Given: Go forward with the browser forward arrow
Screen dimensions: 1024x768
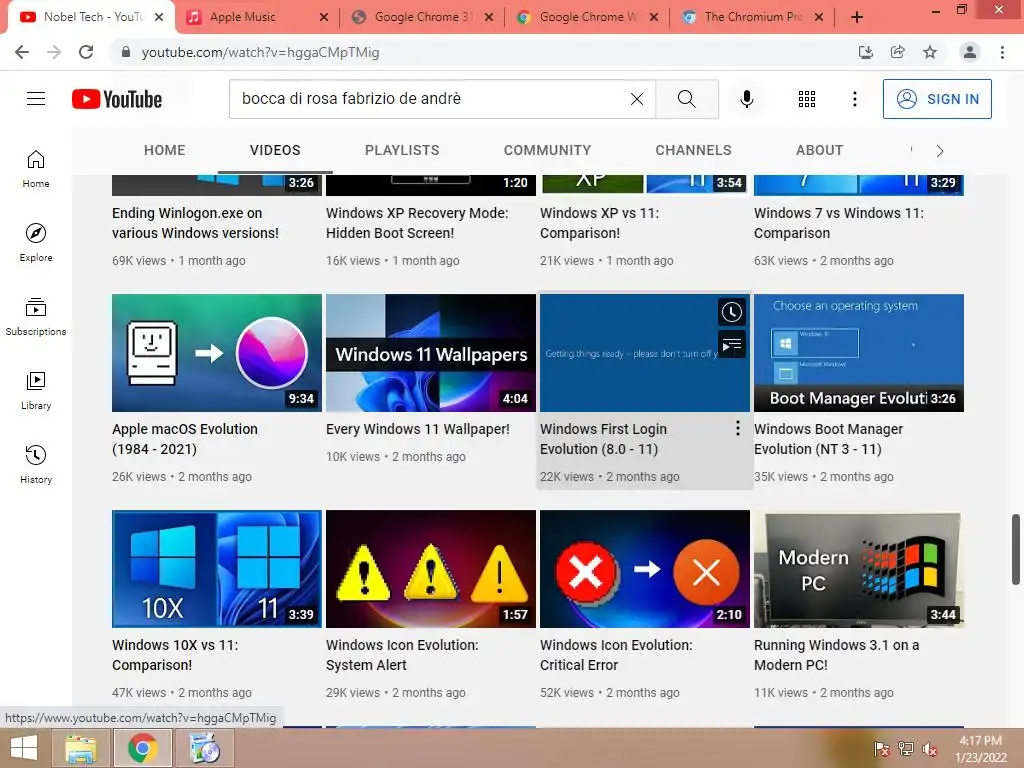Looking at the screenshot, I should click(x=54, y=52).
